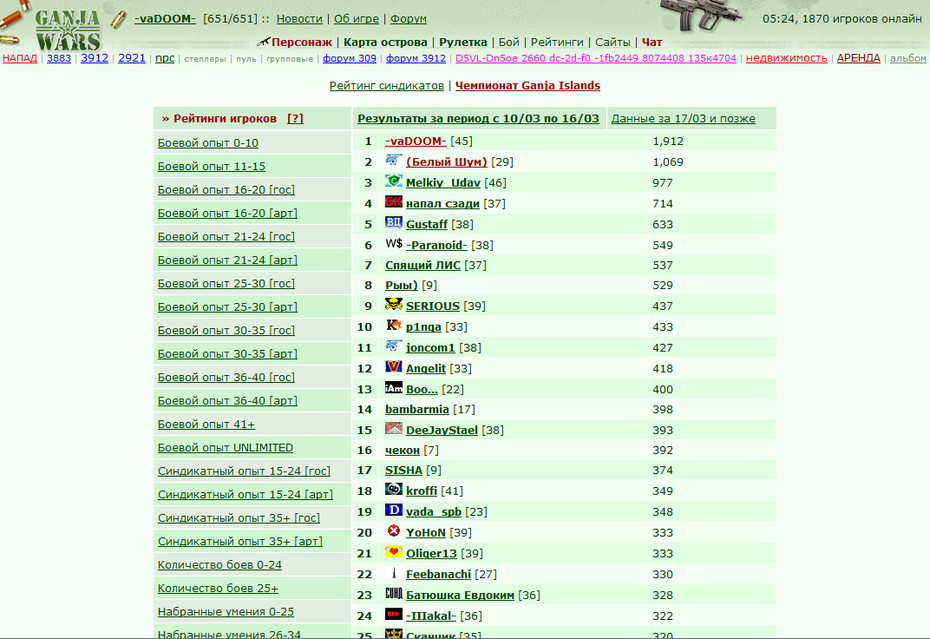
Task: Switch to Данные за 17/03 и позже
Action: (x=683, y=119)
